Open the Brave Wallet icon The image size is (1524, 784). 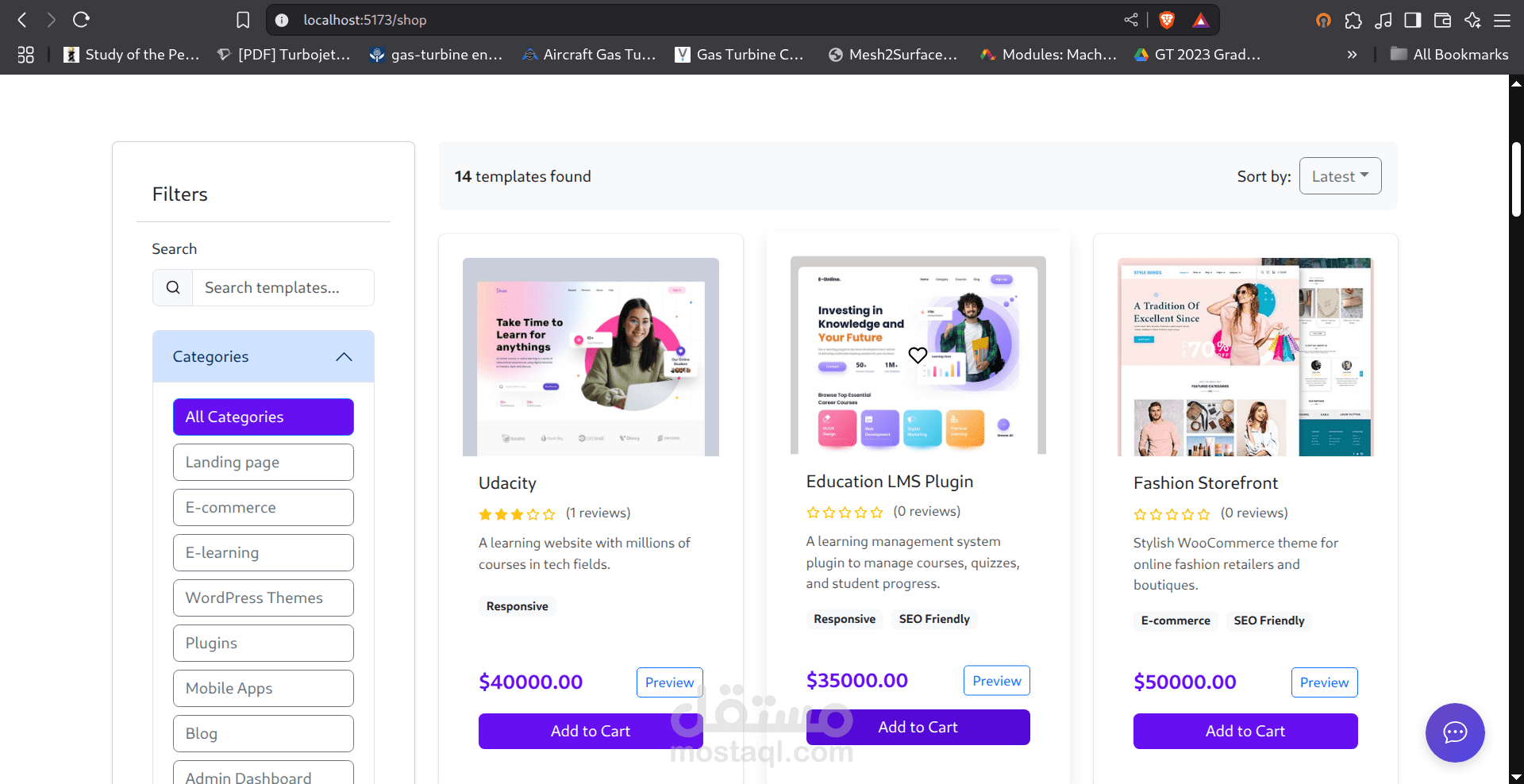click(1443, 21)
